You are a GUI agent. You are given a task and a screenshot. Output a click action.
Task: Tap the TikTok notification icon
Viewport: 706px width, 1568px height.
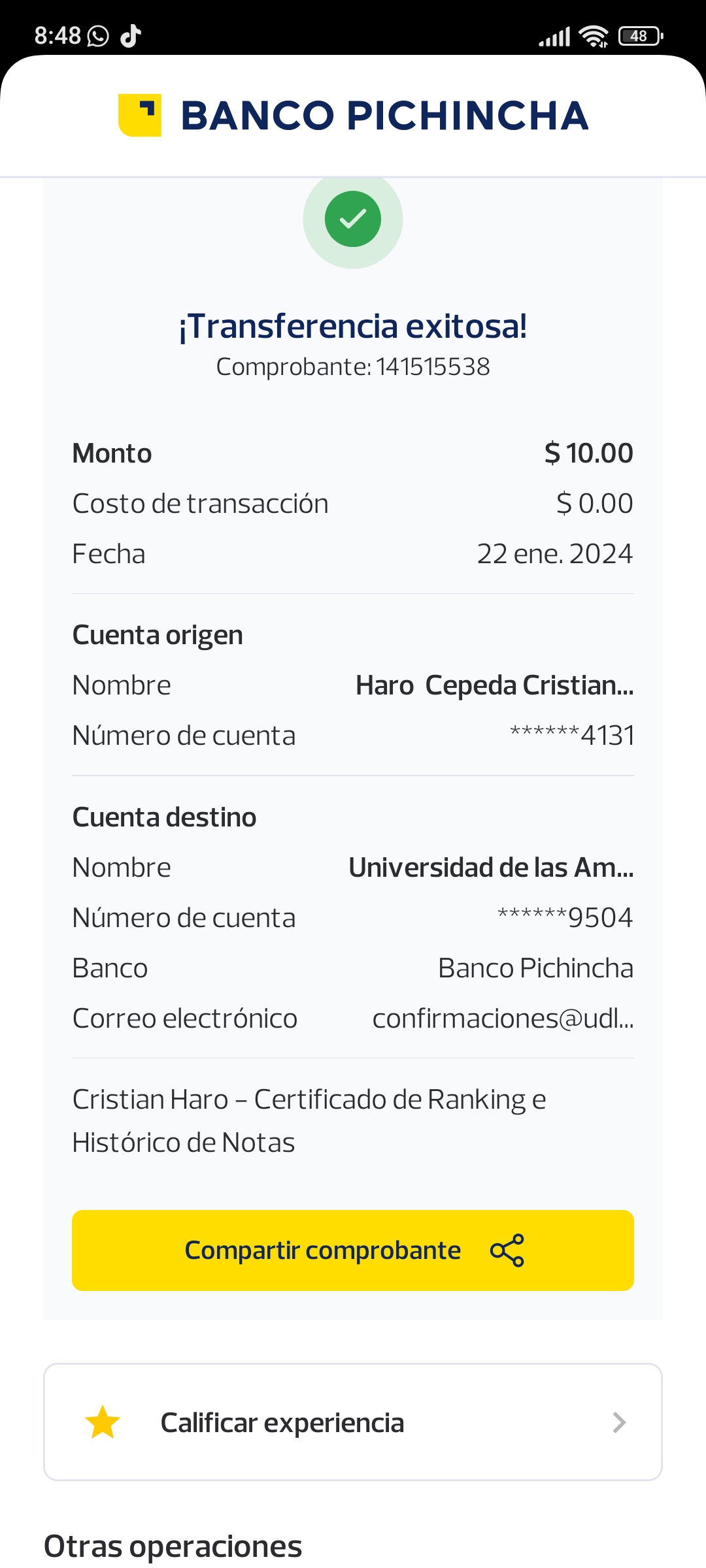coord(131,36)
